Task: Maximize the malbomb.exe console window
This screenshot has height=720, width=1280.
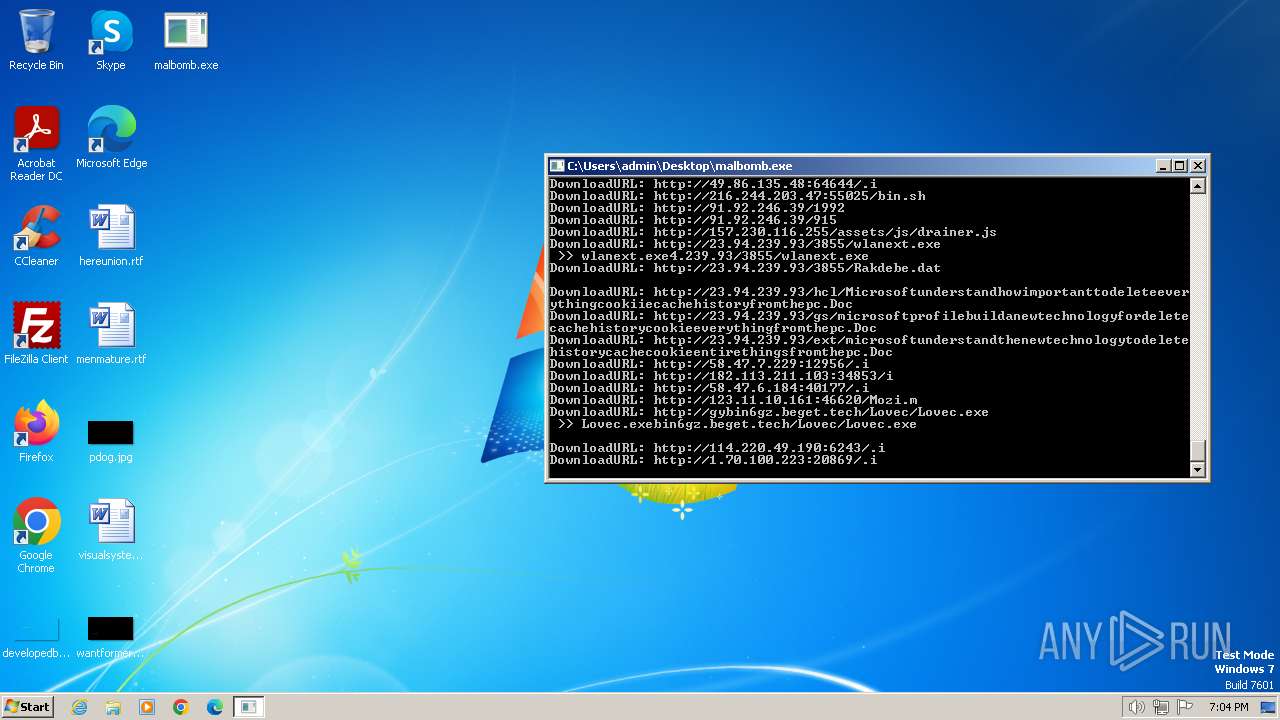Action: pyautogui.click(x=1180, y=166)
